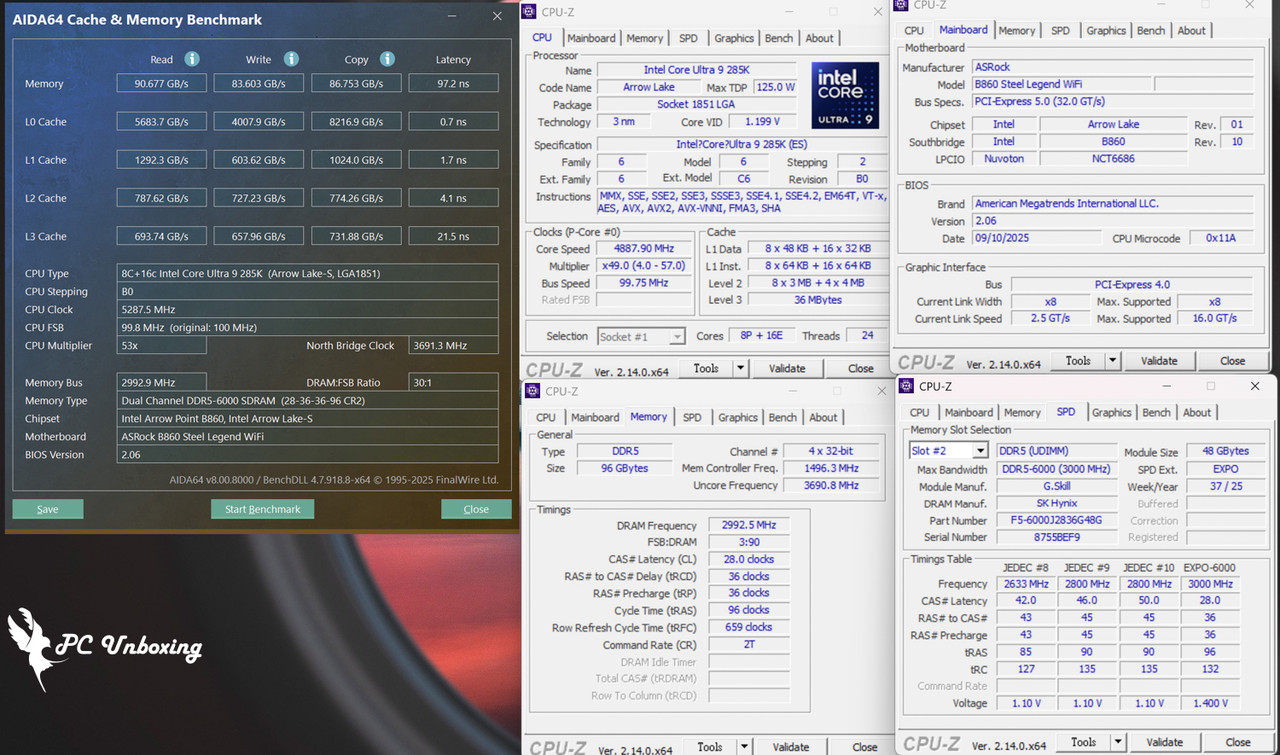Screen dimensions: 1280x755
Task: Click the Core Speed value 4887.90 MHz
Action: (x=645, y=249)
